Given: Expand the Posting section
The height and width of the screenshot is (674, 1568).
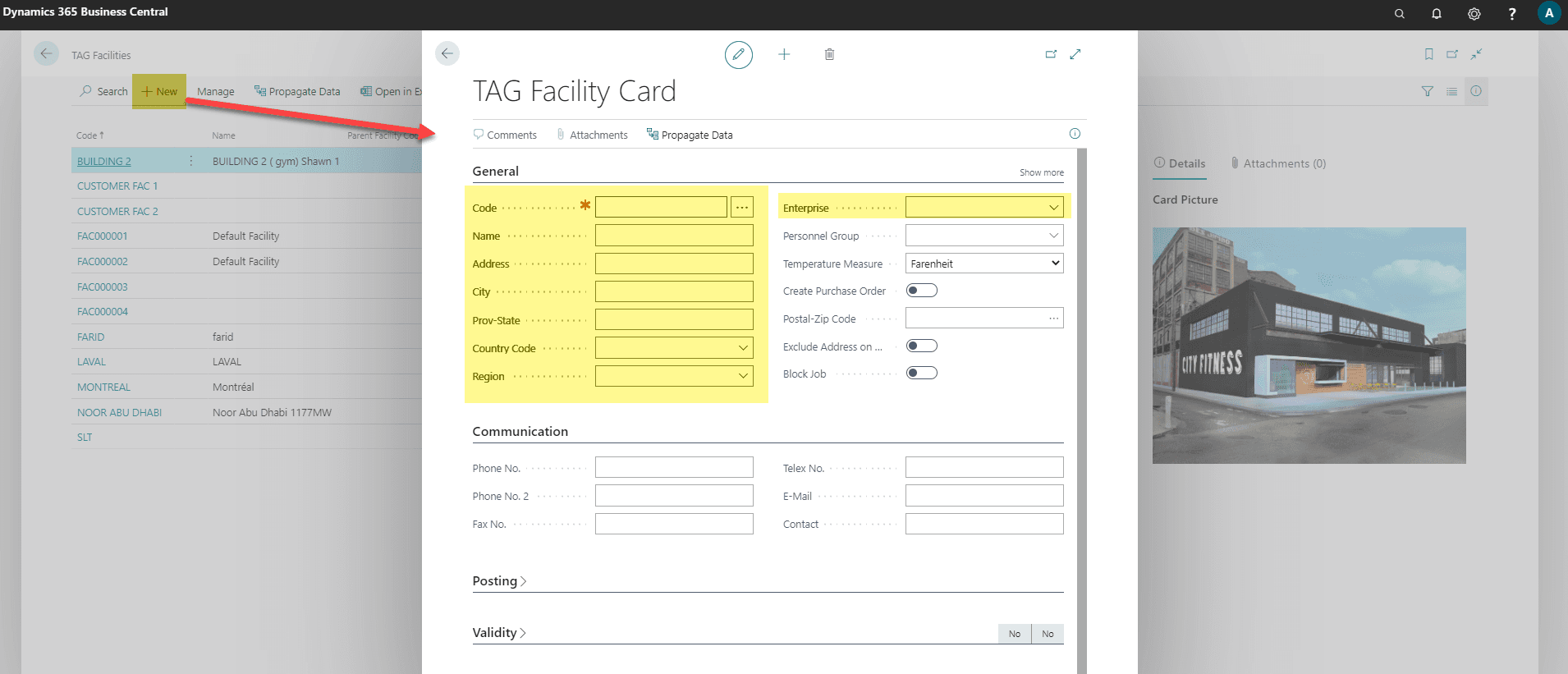Looking at the screenshot, I should [x=499, y=581].
